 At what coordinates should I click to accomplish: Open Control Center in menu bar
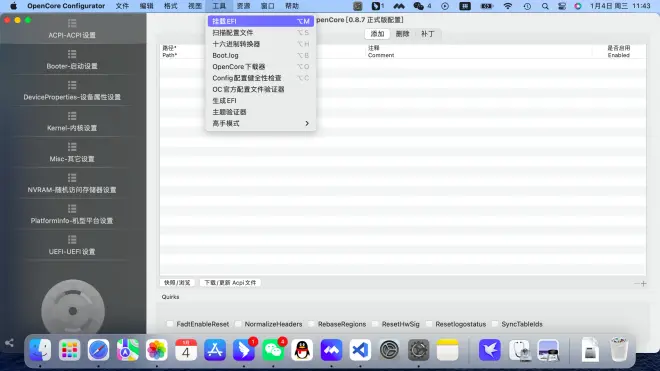(x=562, y=6)
